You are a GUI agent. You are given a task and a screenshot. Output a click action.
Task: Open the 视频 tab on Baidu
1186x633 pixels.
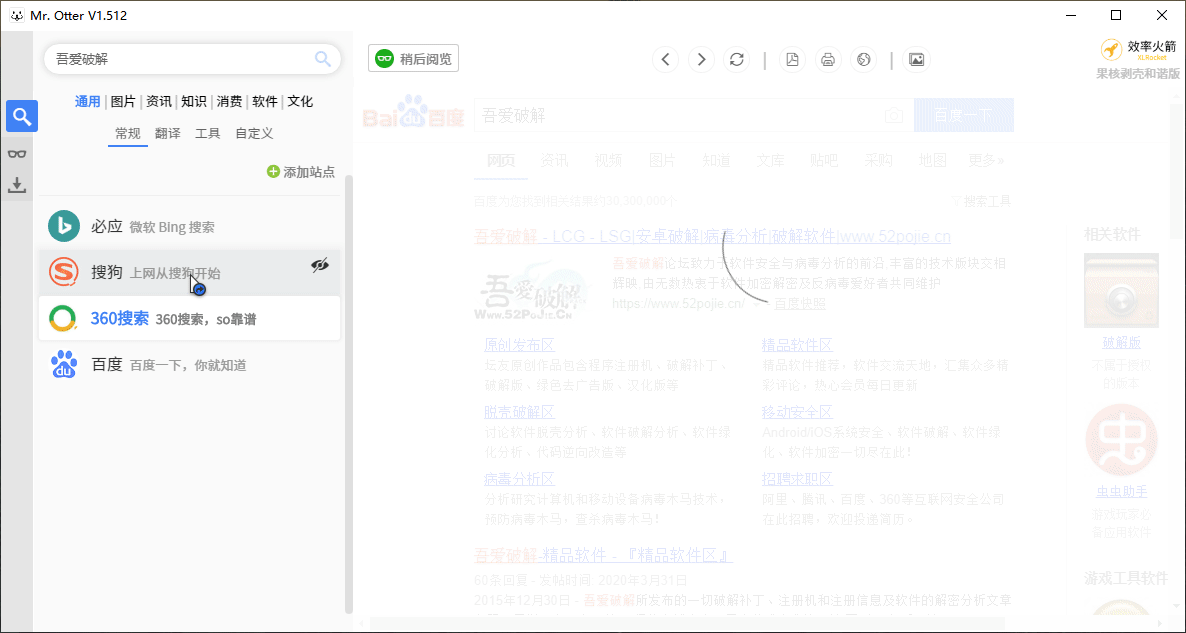pyautogui.click(x=608, y=160)
